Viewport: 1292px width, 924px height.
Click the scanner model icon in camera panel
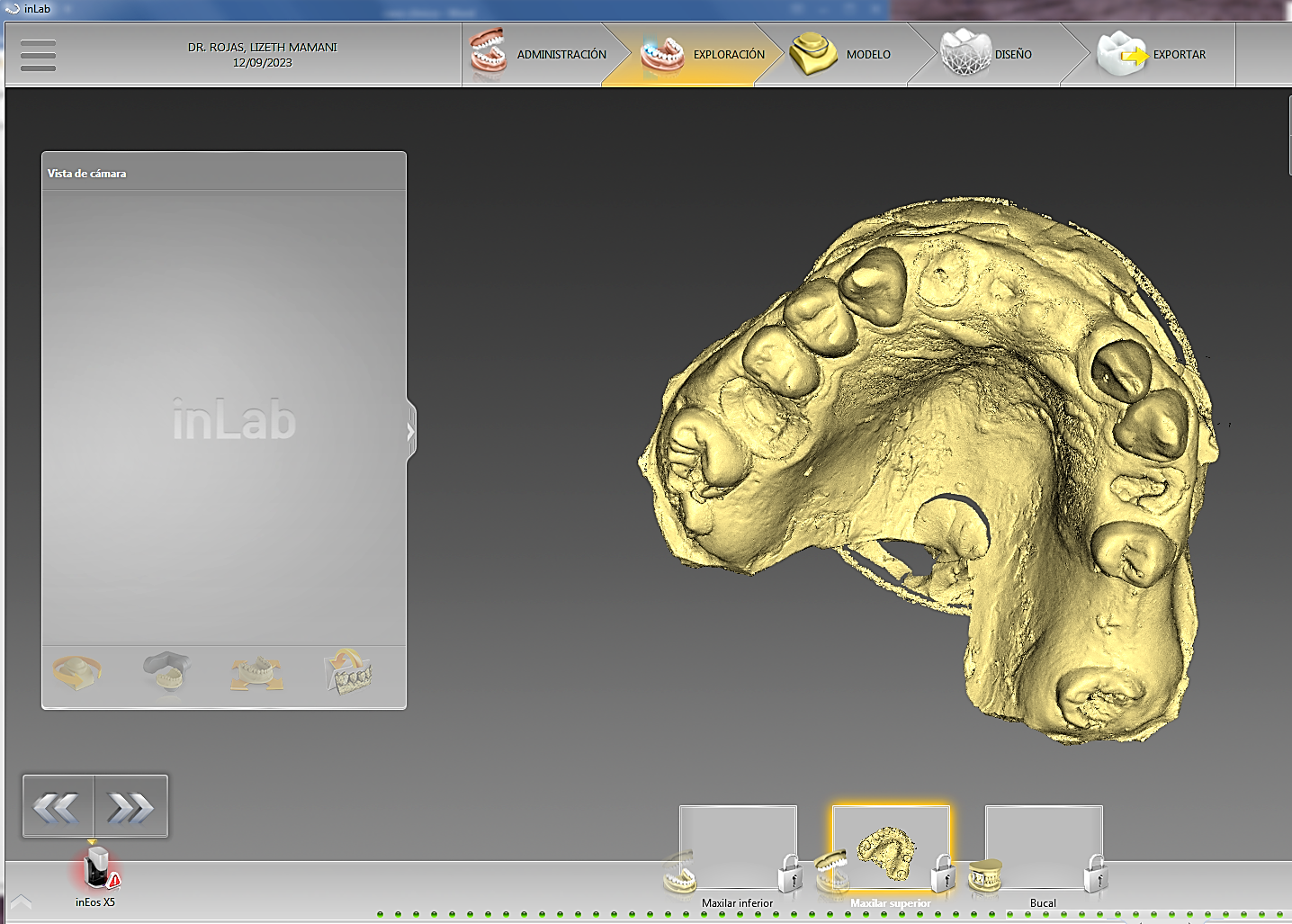pyautogui.click(x=167, y=671)
